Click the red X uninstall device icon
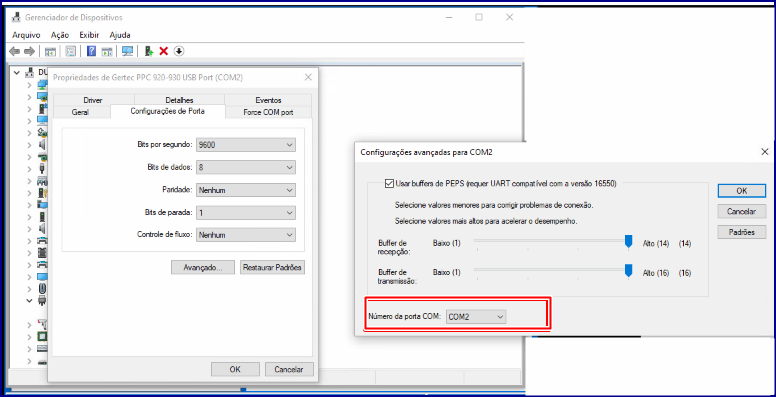Viewport: 776px width, 397px height. (164, 51)
